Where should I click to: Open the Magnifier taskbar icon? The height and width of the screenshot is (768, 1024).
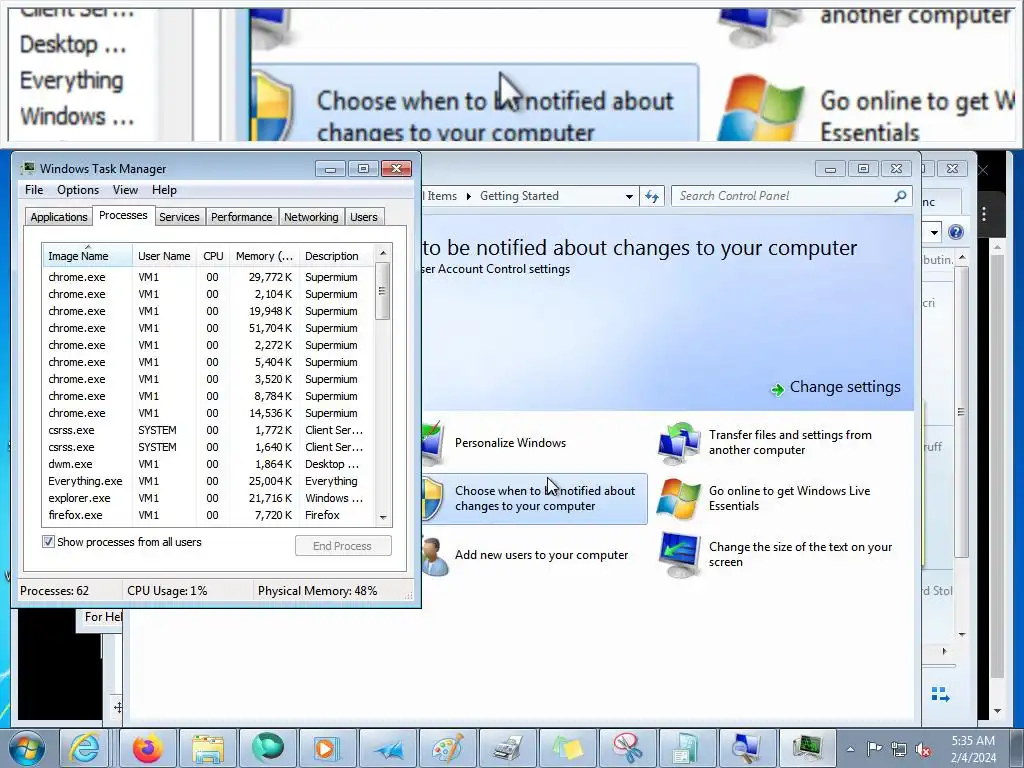click(746, 748)
